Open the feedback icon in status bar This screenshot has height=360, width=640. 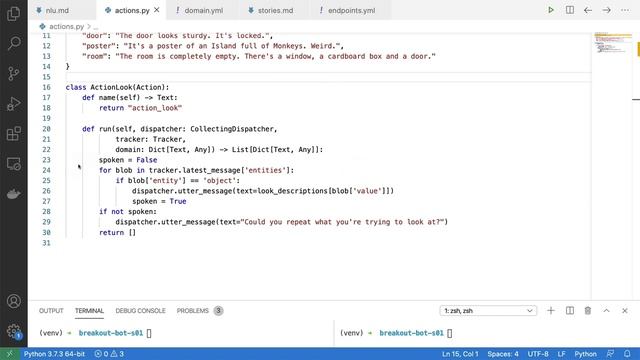[x=610, y=354]
